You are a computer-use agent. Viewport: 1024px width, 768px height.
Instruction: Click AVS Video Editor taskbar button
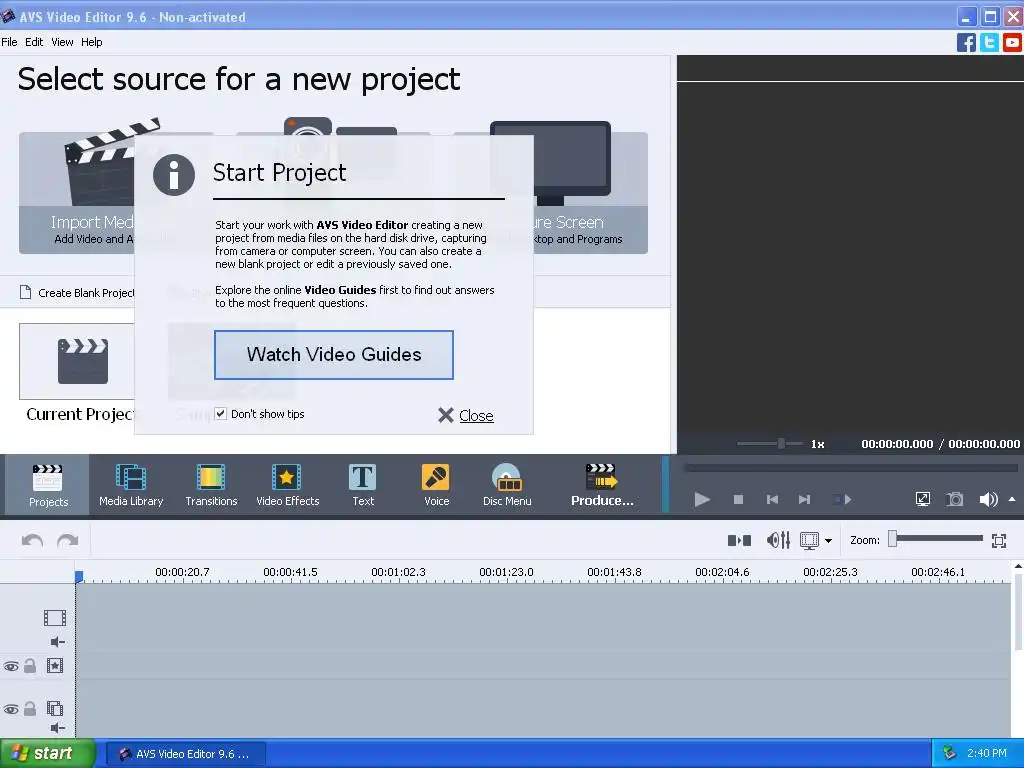pyautogui.click(x=185, y=754)
